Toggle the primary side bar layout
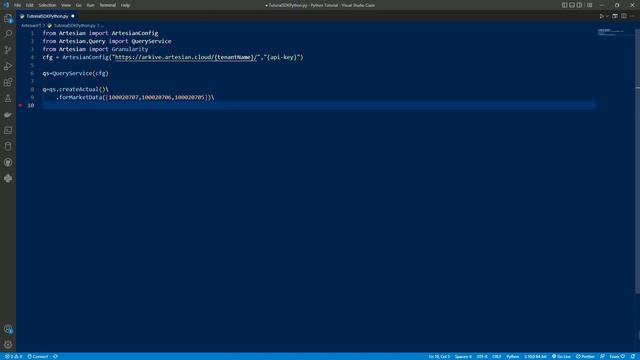The width and height of the screenshot is (640, 360). tap(564, 5)
